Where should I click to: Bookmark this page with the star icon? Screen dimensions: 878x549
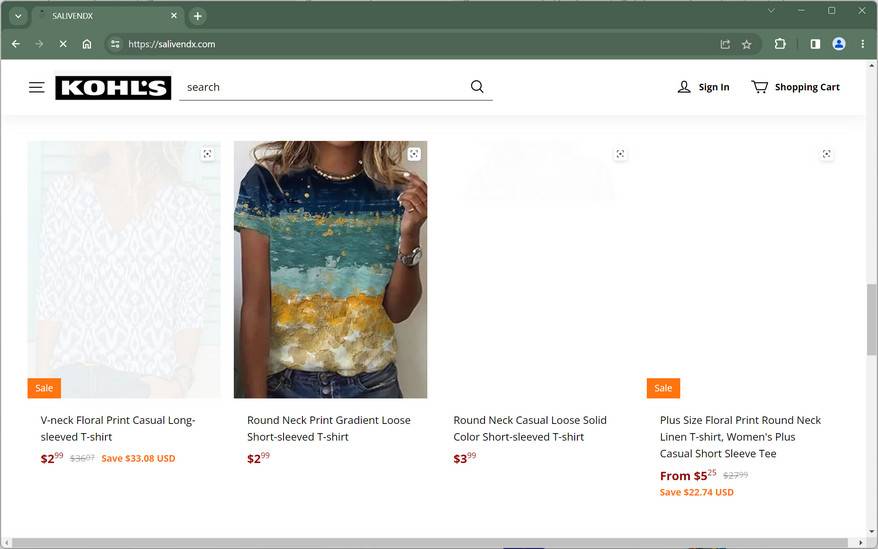746,44
